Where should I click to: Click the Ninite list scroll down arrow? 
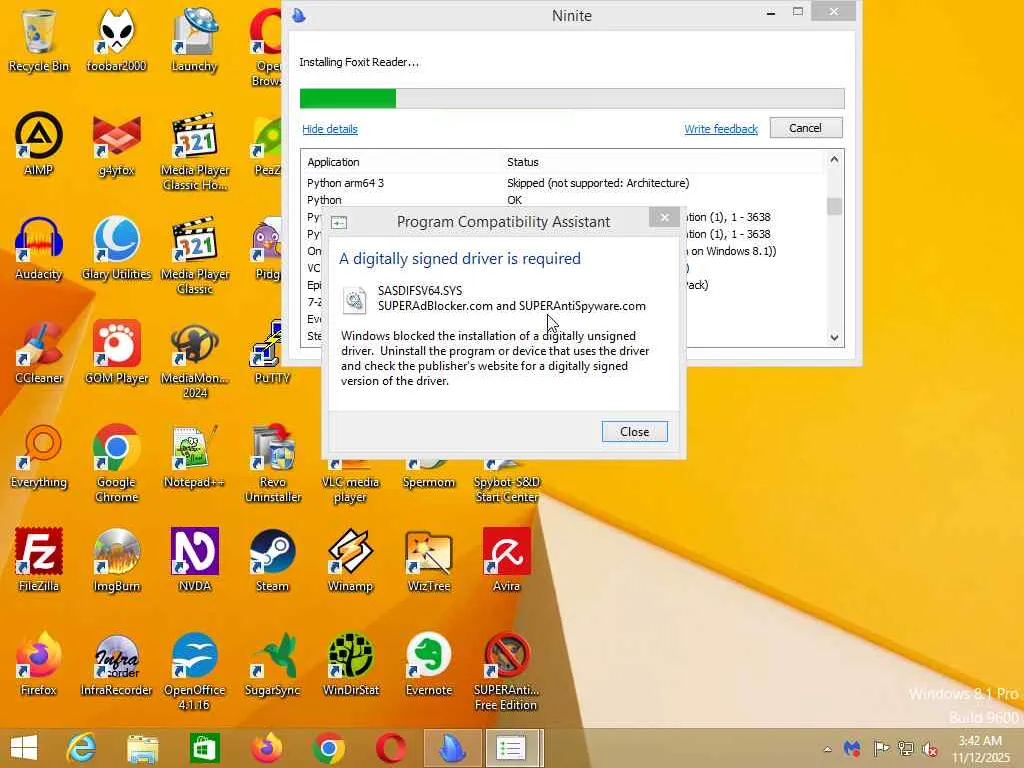coord(834,337)
